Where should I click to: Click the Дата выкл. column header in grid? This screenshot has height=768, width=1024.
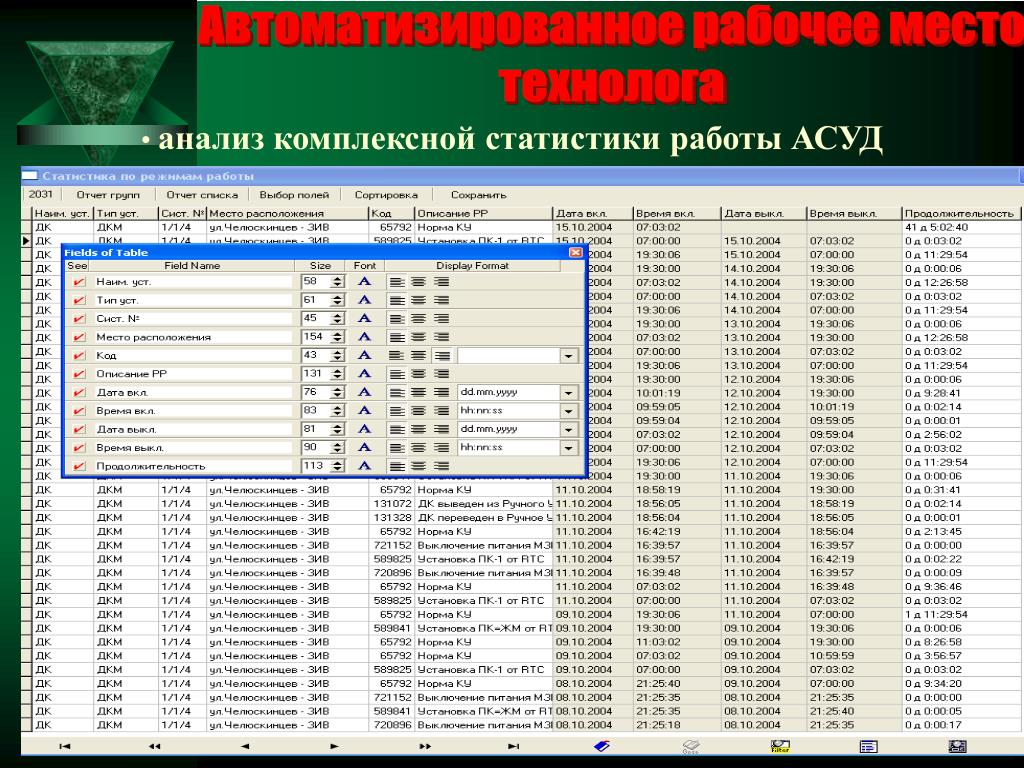pos(763,213)
